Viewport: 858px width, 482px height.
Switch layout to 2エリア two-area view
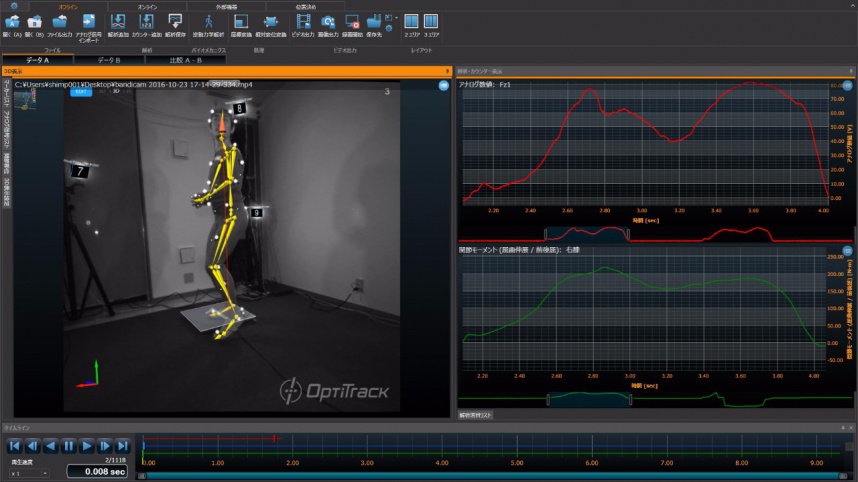coord(414,24)
